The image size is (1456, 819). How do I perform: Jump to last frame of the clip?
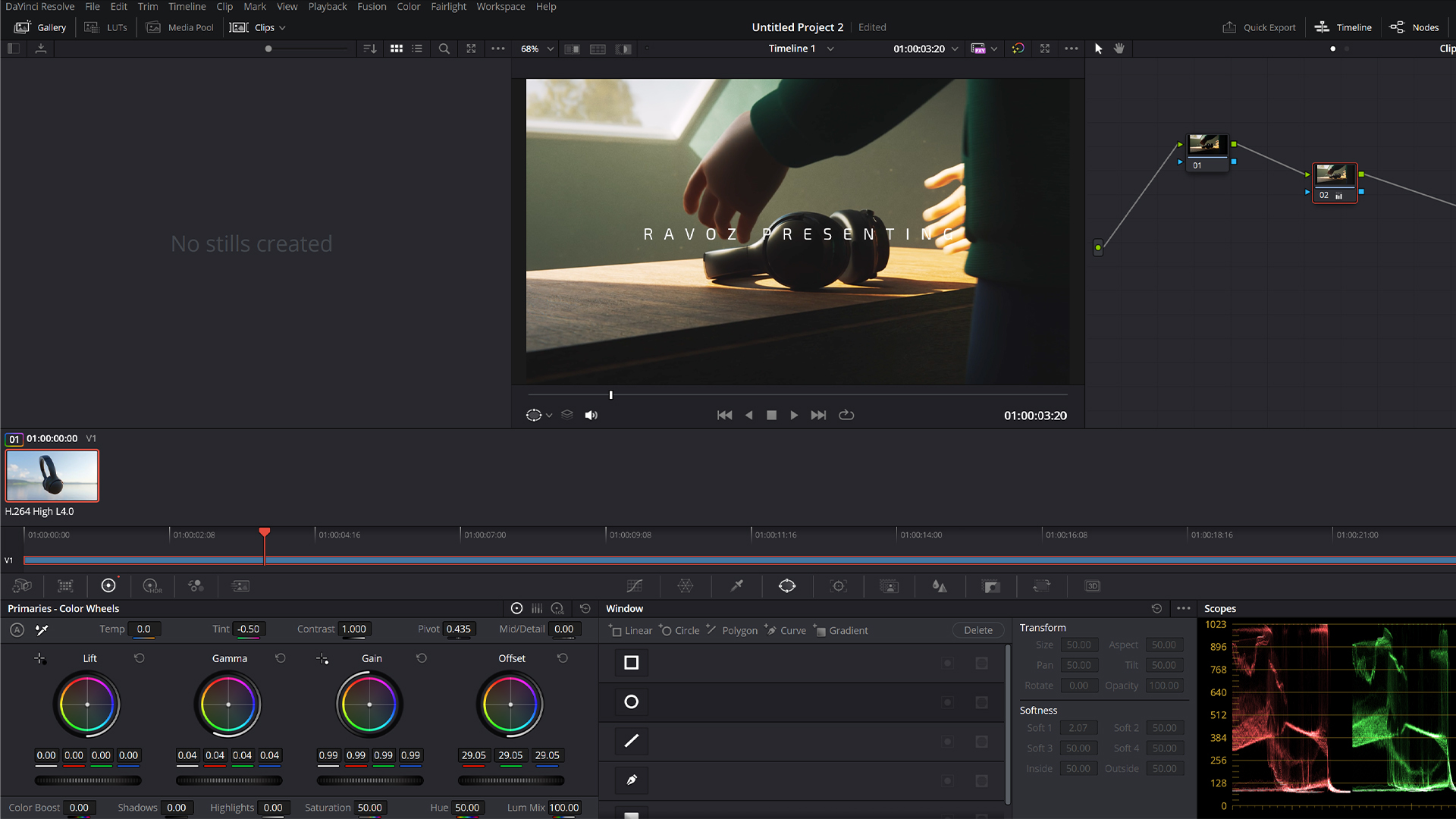point(818,415)
